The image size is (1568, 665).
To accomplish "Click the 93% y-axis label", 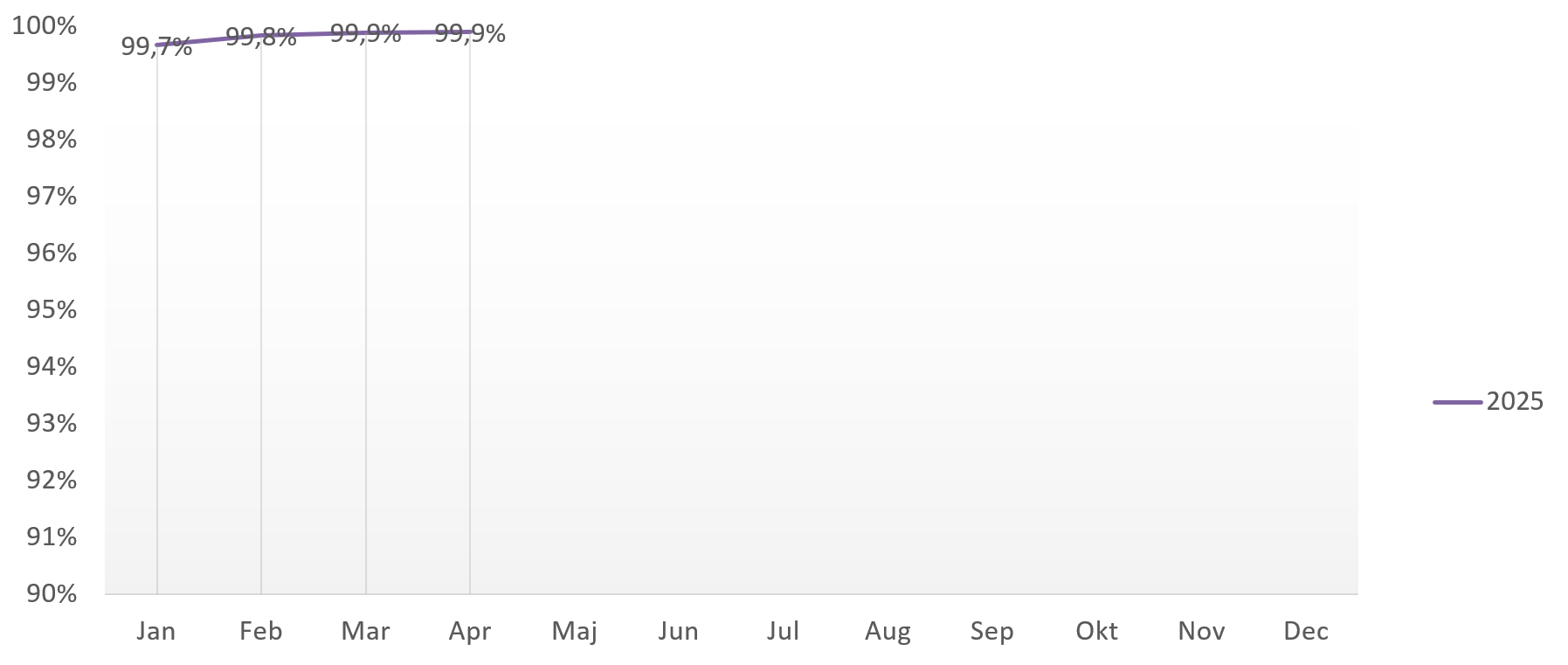I will (52, 423).
